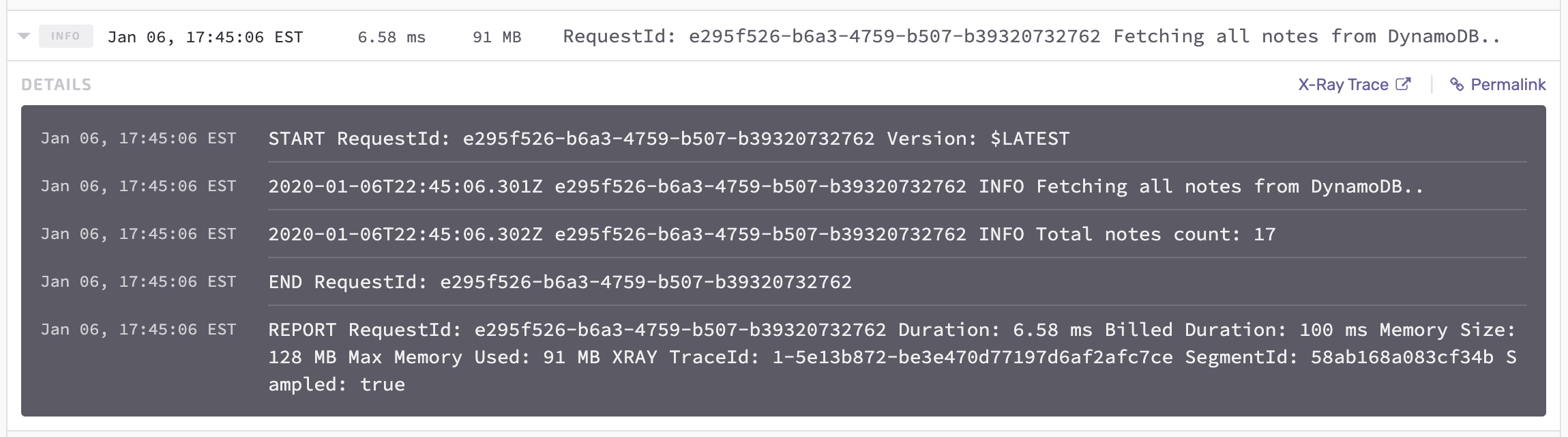
Task: Click the timestamp of the Total notes count line
Action: pyautogui.click(x=138, y=234)
